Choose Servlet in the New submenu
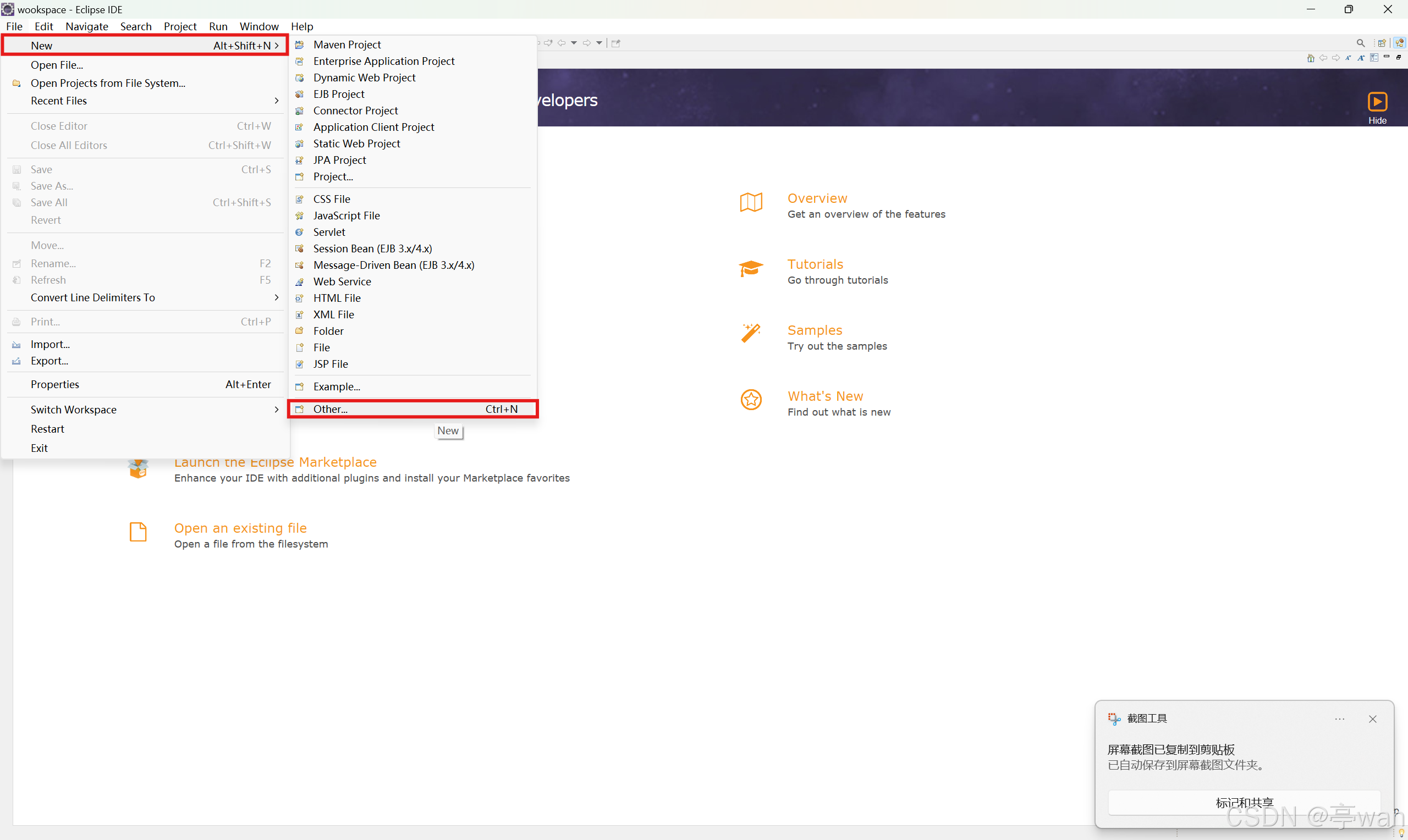The width and height of the screenshot is (1408, 840). 413,232
